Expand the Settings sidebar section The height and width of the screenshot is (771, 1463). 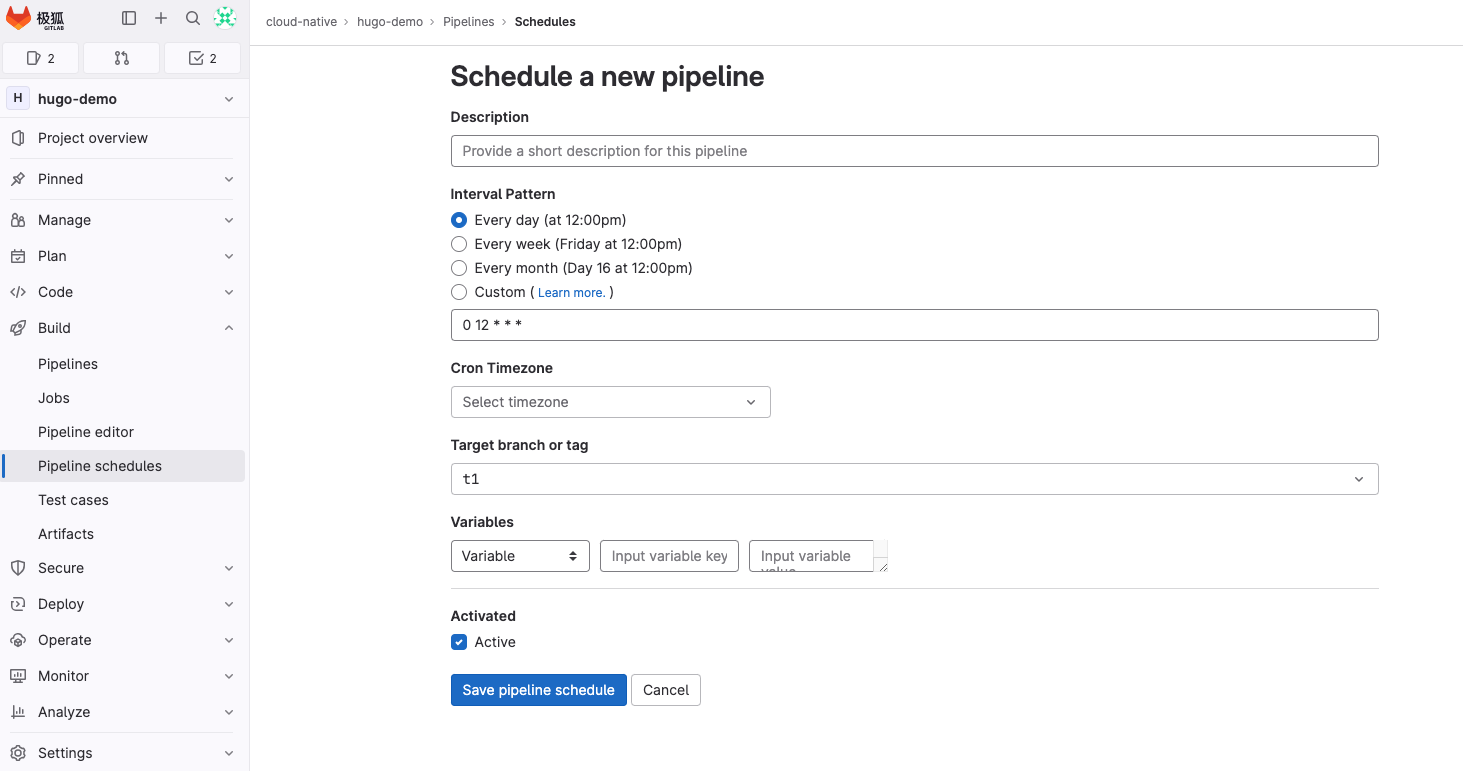[65, 753]
